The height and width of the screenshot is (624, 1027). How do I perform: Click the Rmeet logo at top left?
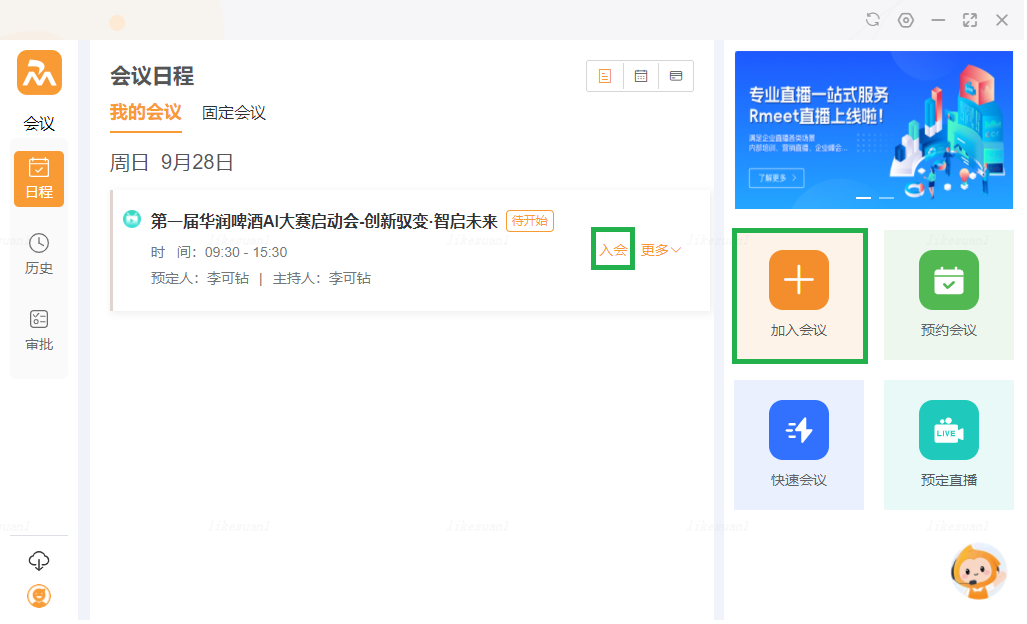click(39, 73)
